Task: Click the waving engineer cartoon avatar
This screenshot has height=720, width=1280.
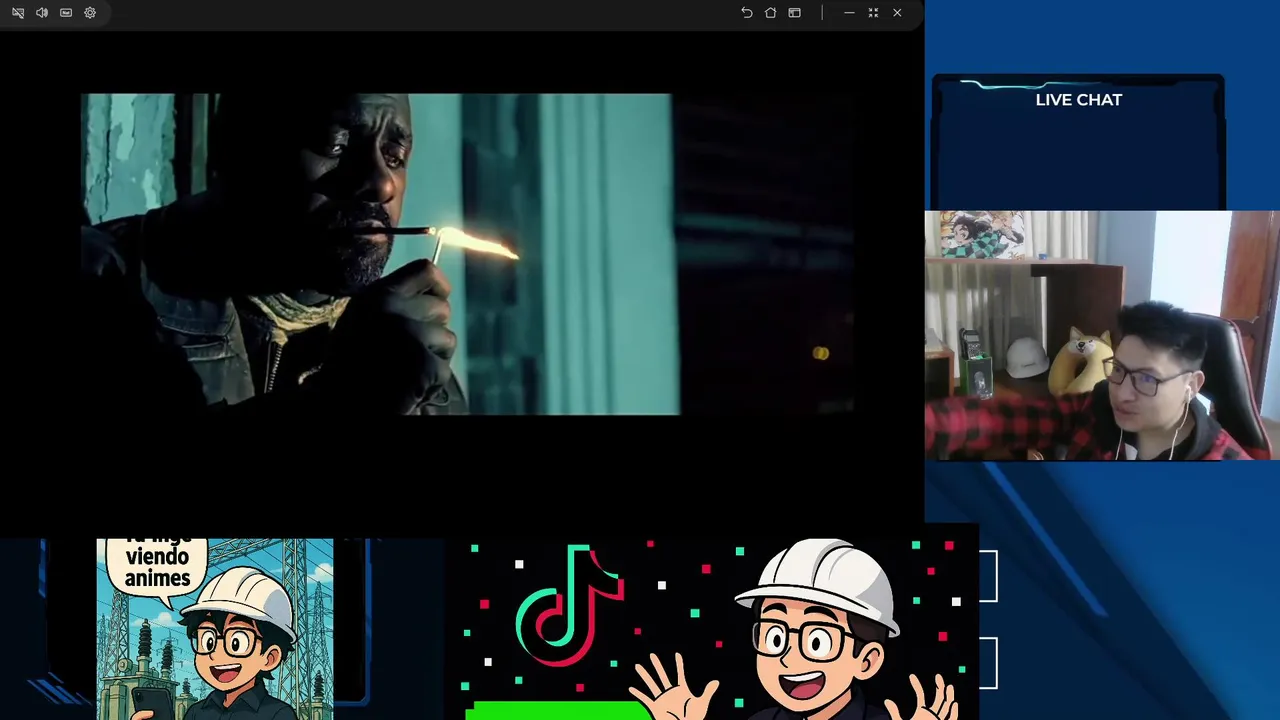Action: coord(795,630)
